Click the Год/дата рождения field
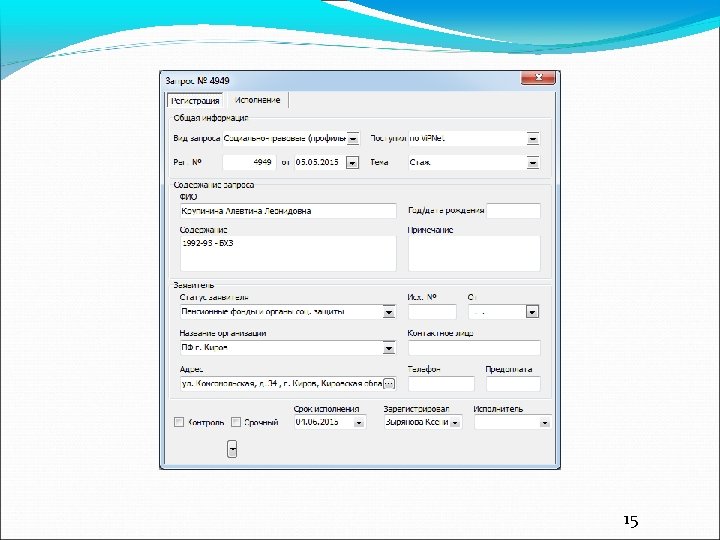This screenshot has height=540, width=720. [513, 211]
